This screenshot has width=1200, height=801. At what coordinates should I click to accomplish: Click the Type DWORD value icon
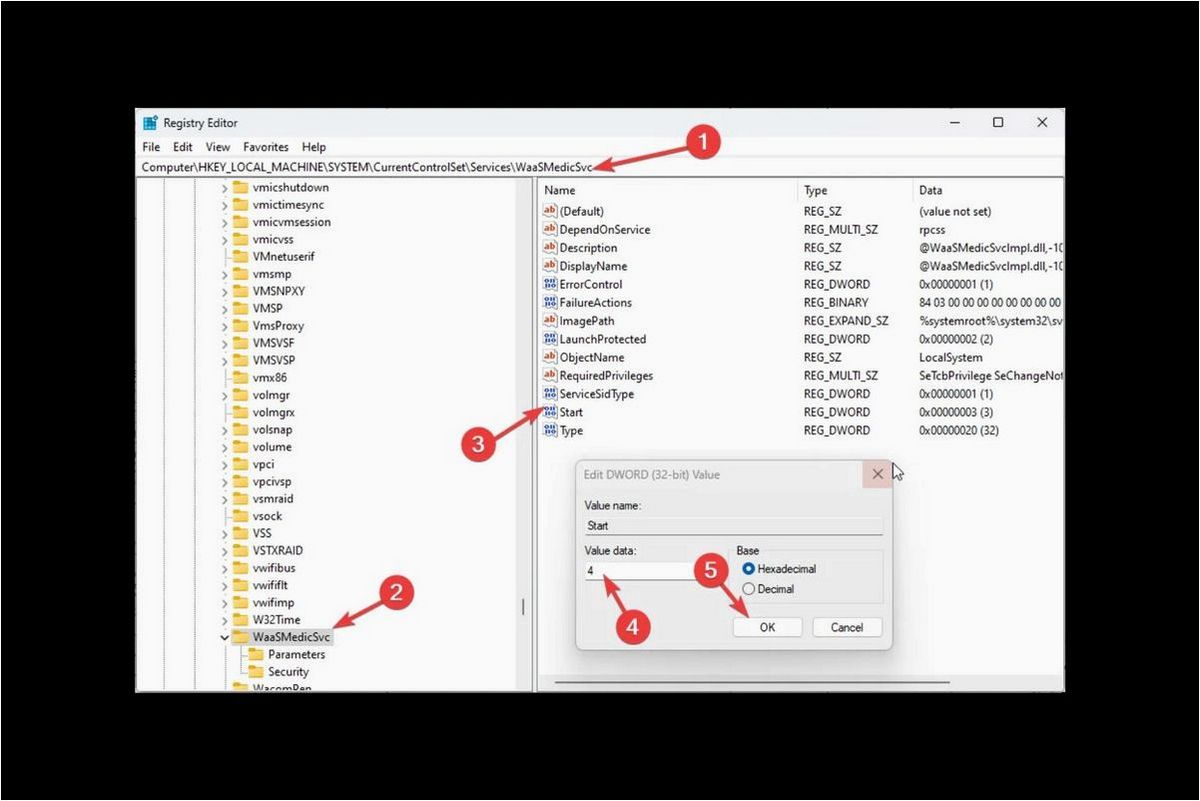549,430
